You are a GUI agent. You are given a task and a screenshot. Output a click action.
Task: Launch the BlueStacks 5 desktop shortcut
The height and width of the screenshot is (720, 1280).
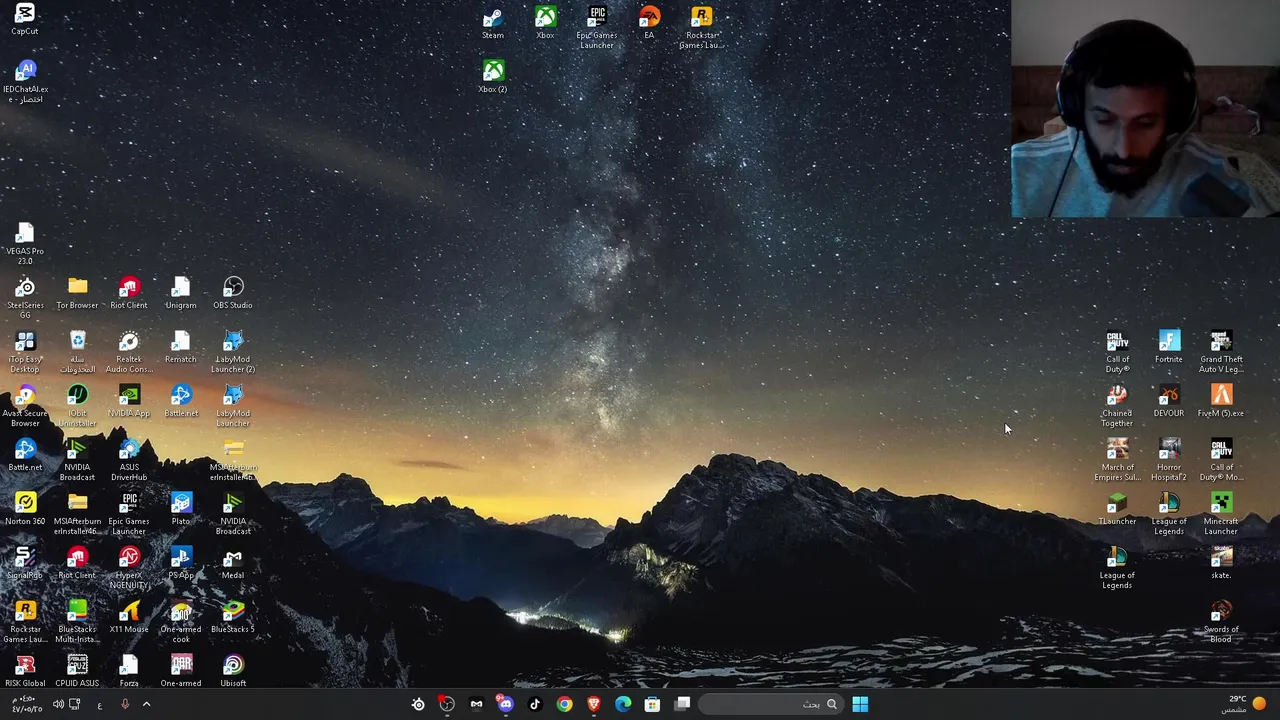[x=233, y=616]
